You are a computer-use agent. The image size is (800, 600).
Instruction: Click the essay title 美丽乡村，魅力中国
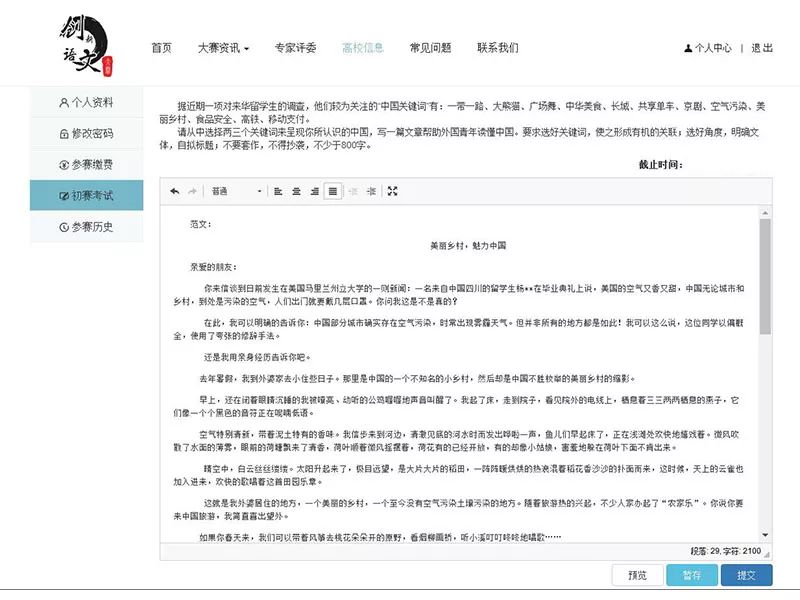tap(468, 246)
